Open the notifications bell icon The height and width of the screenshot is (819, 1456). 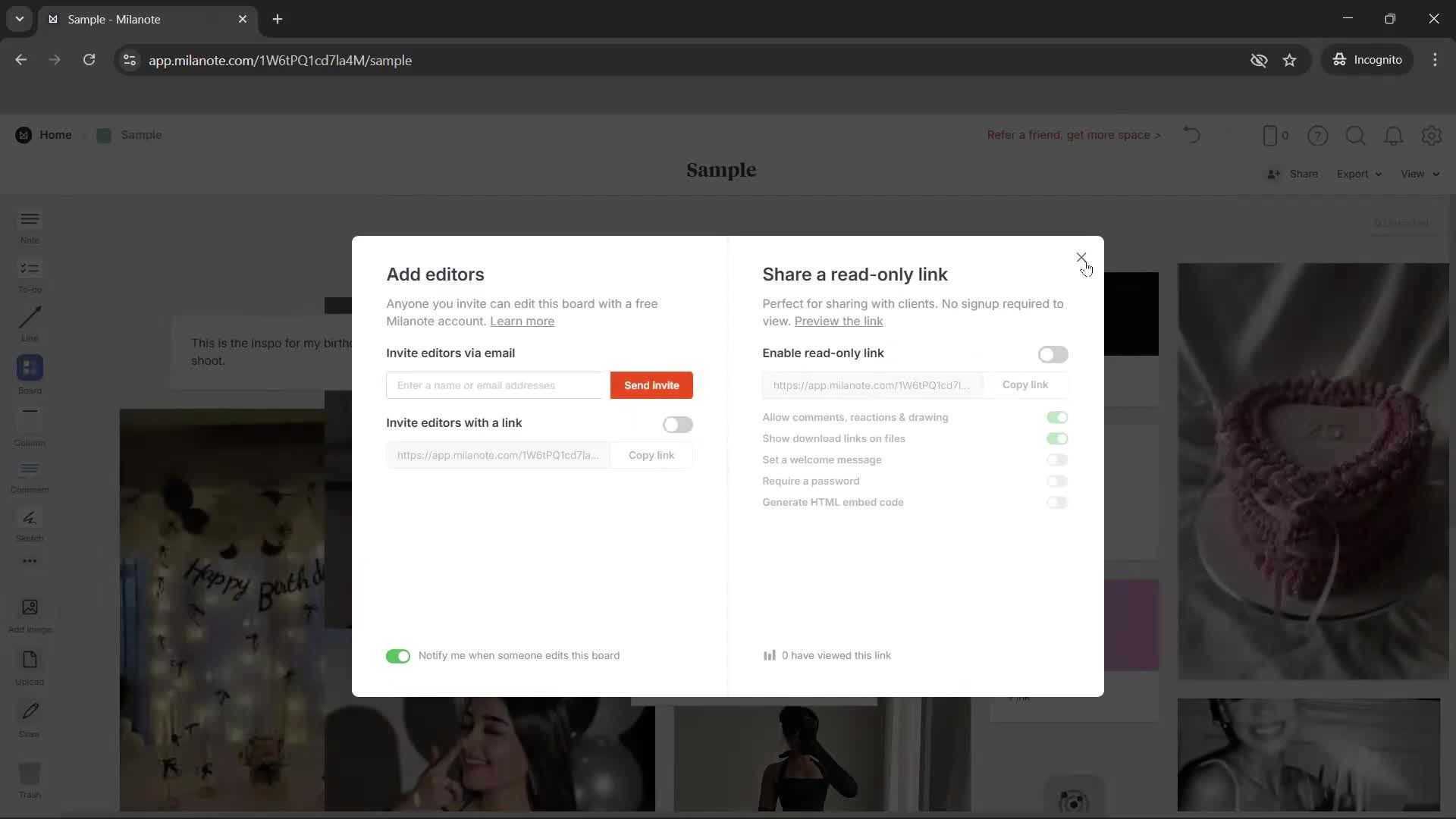point(1394,135)
